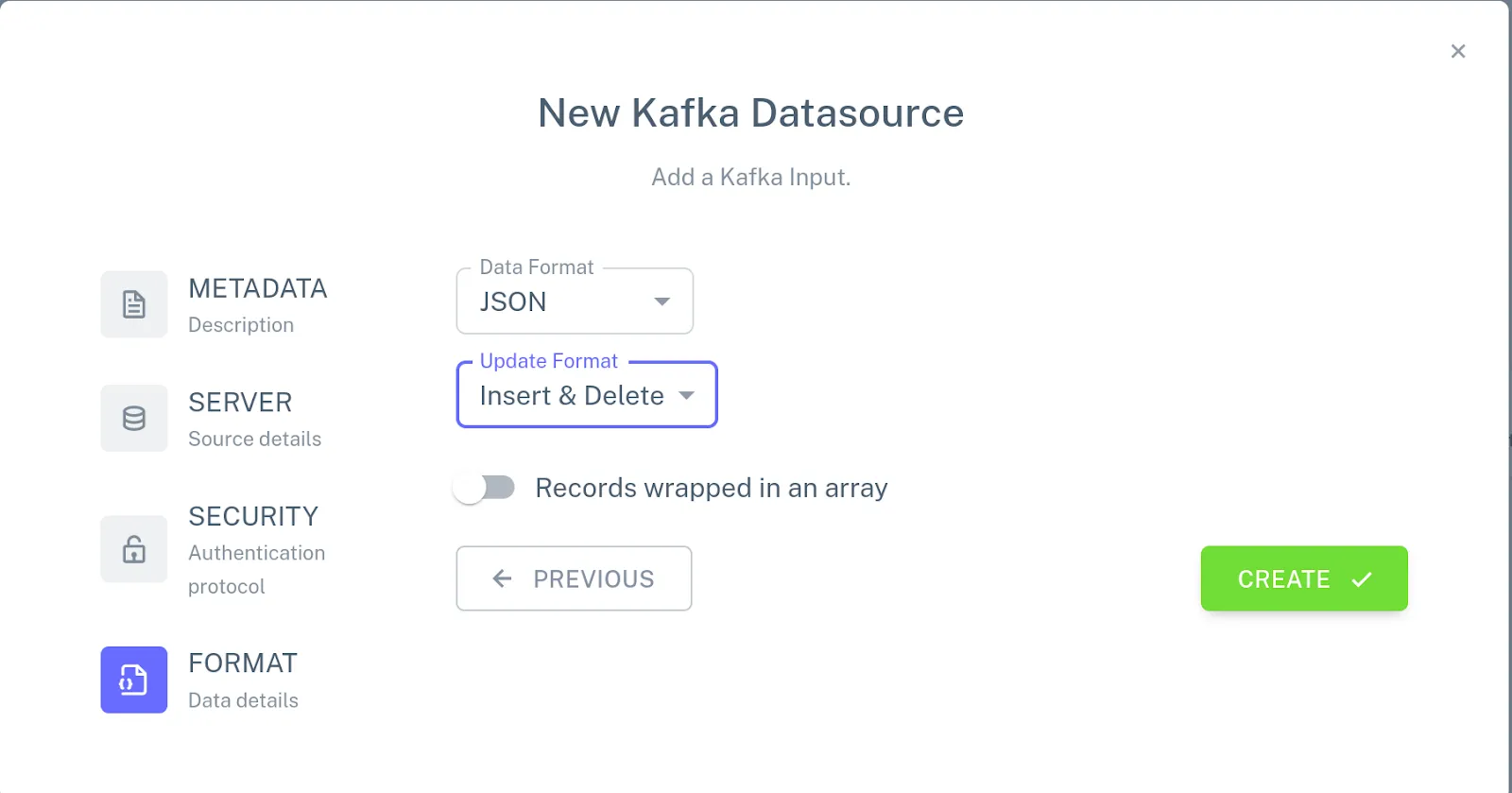Screen dimensions: 1512x793
Task: Click the Server database icon
Action: click(x=134, y=418)
